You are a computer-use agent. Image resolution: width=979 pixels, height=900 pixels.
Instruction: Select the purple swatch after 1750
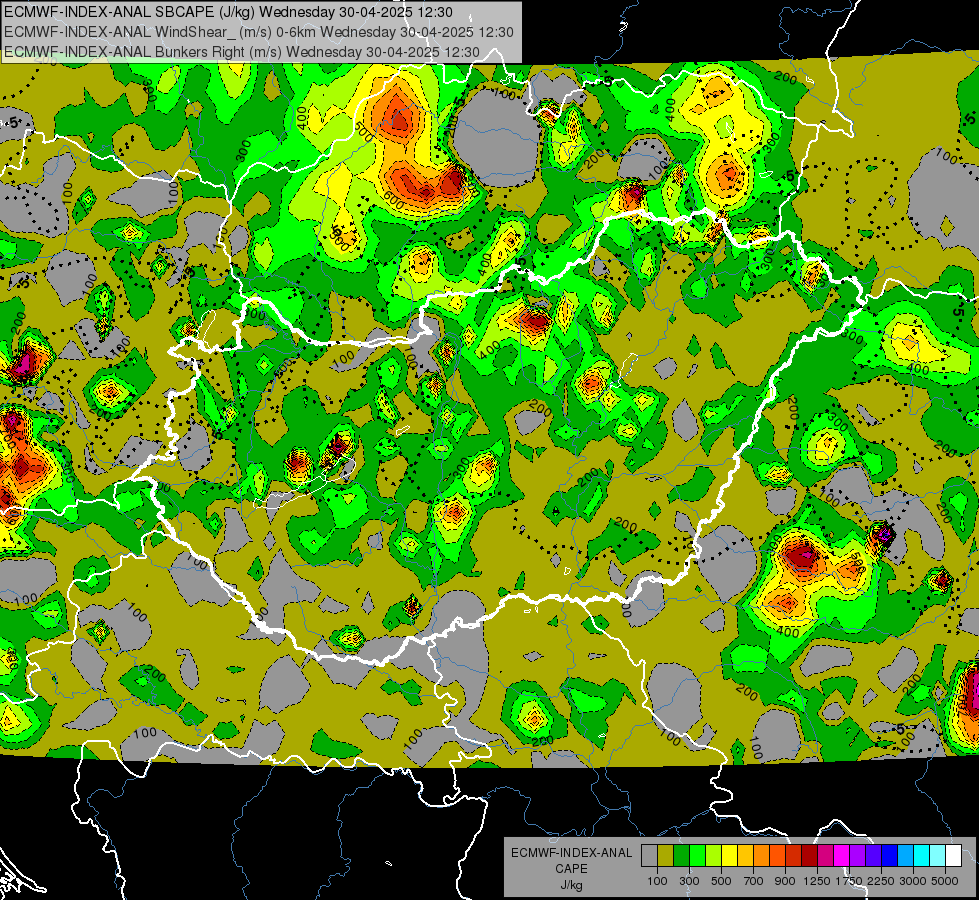pos(858,856)
